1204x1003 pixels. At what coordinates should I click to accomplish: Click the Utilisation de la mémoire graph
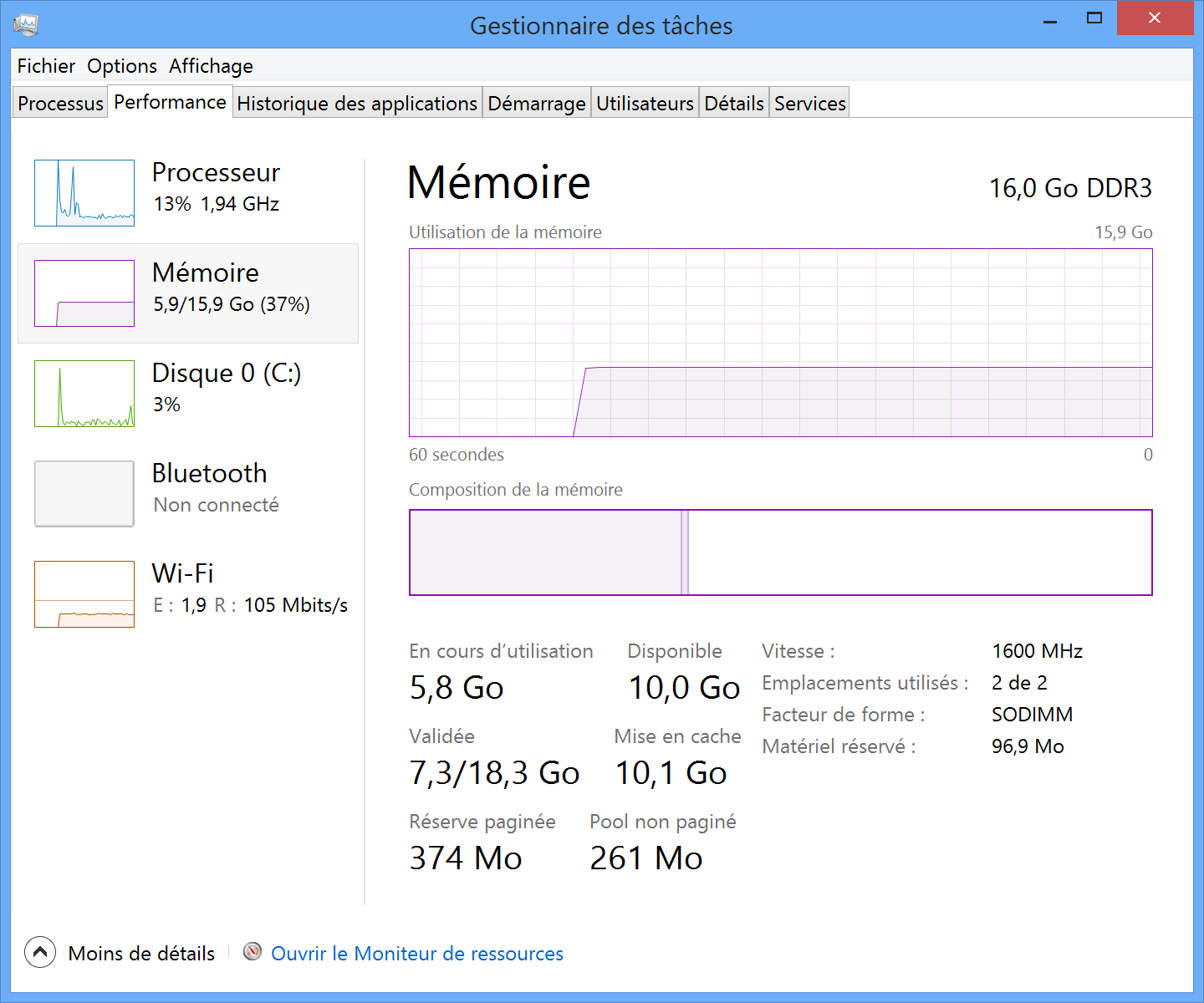click(x=780, y=343)
